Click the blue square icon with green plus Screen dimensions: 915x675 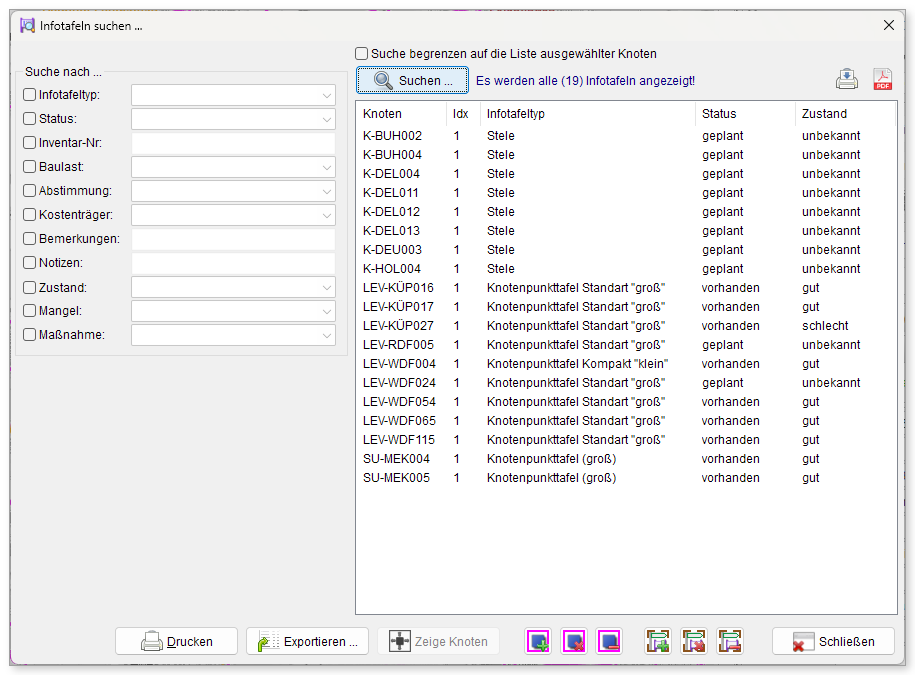538,641
